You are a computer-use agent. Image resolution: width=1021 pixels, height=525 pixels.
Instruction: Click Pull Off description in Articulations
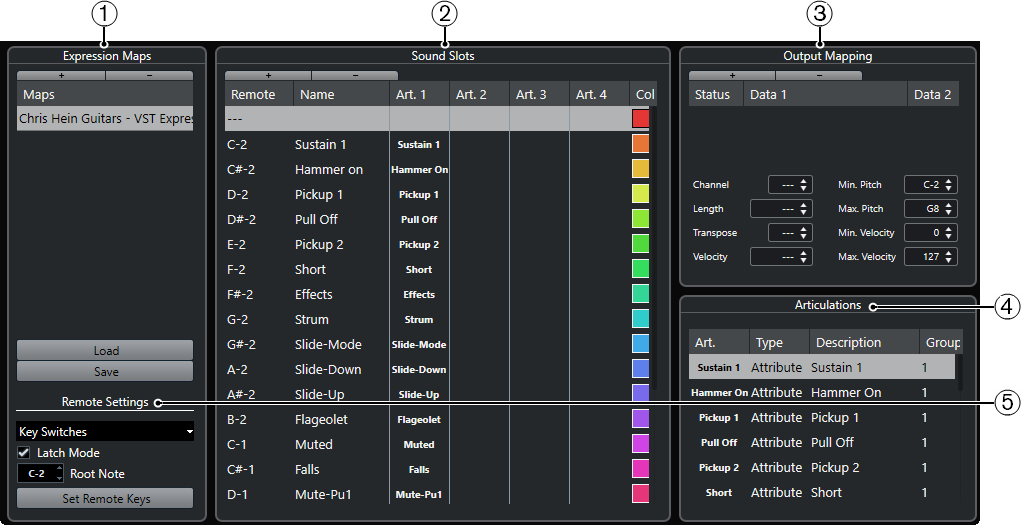tap(832, 442)
